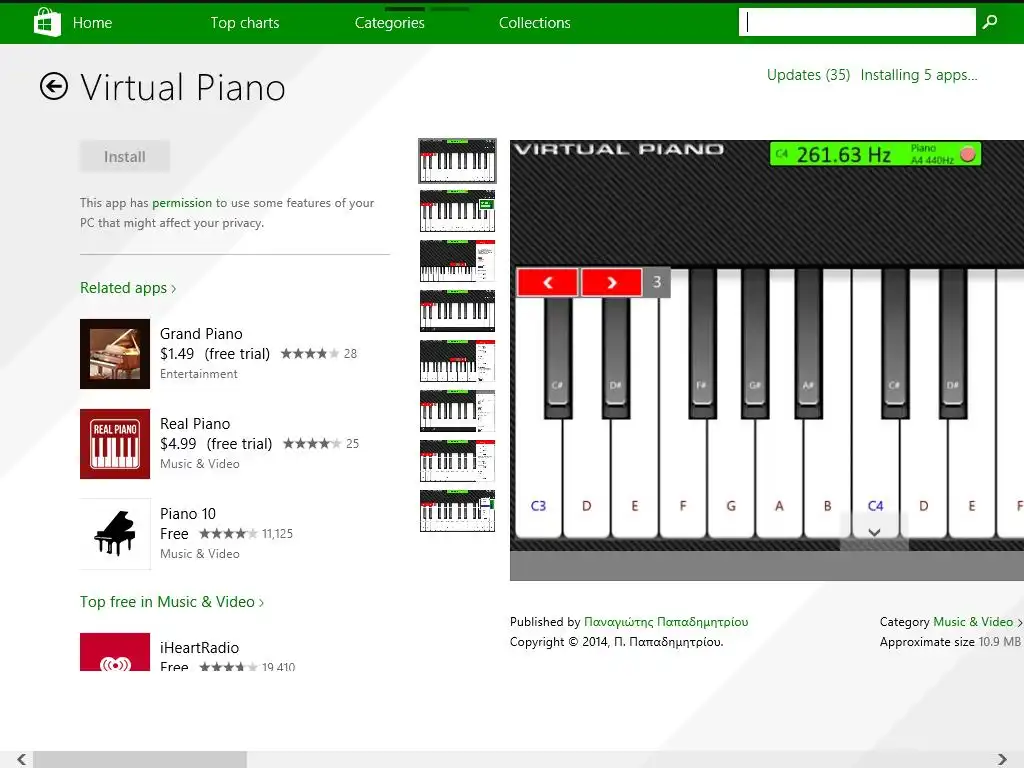The width and height of the screenshot is (1024, 768).
Task: Click octave number 3 box
Action: pyautogui.click(x=657, y=282)
